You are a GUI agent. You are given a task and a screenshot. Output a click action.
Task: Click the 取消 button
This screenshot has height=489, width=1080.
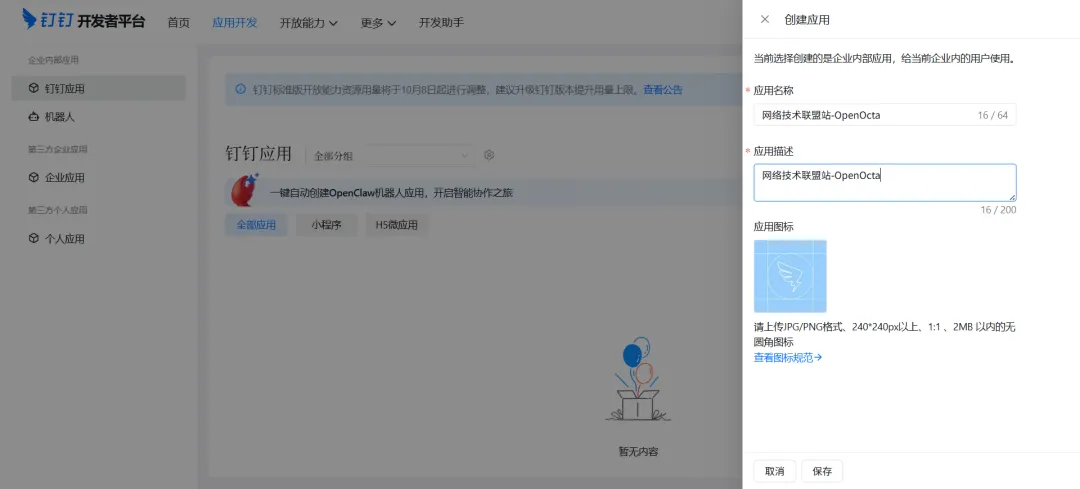[x=775, y=471]
